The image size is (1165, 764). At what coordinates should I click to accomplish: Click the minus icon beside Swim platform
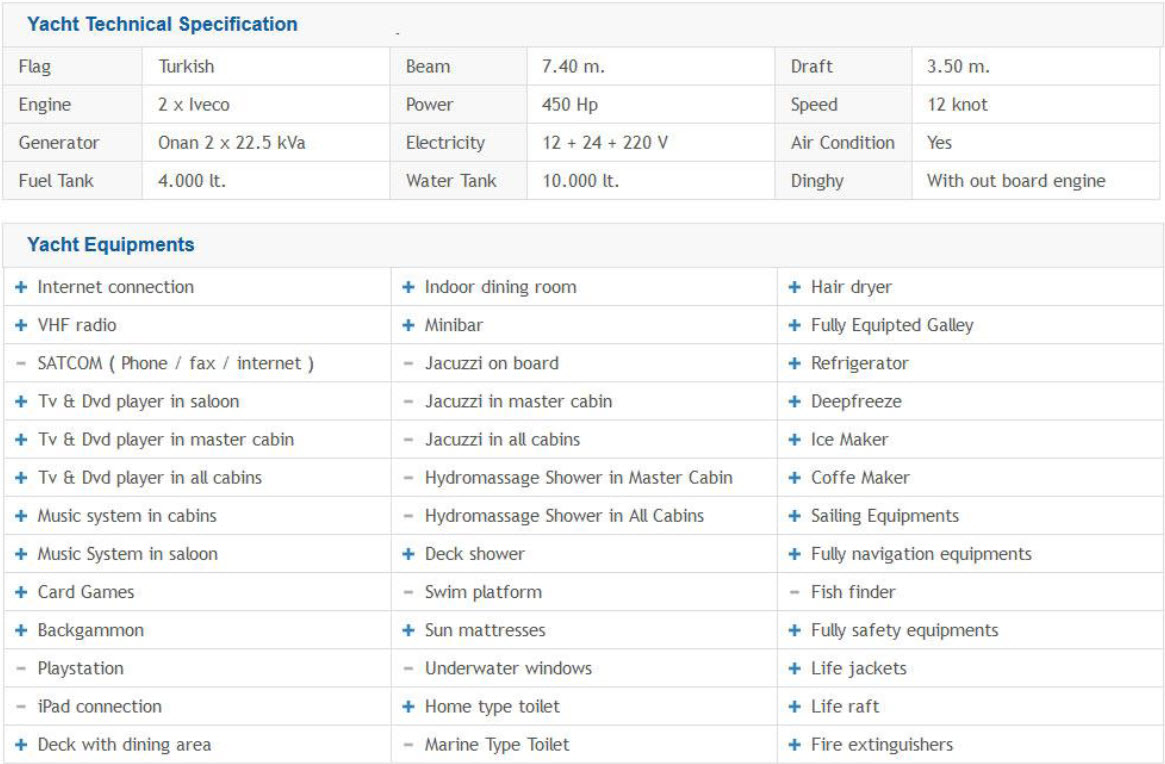click(408, 592)
